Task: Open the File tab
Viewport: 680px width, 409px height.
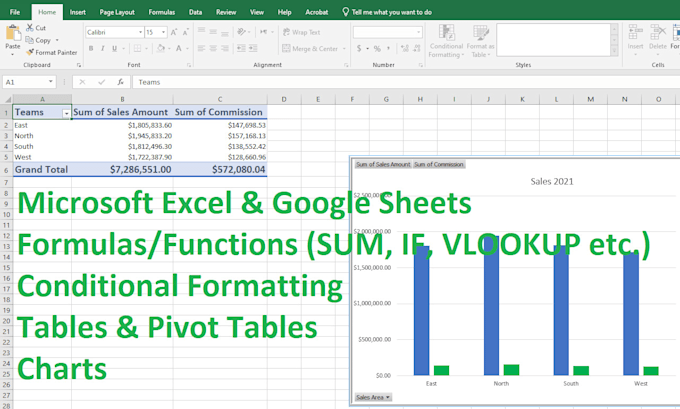Action: pyautogui.click(x=15, y=12)
